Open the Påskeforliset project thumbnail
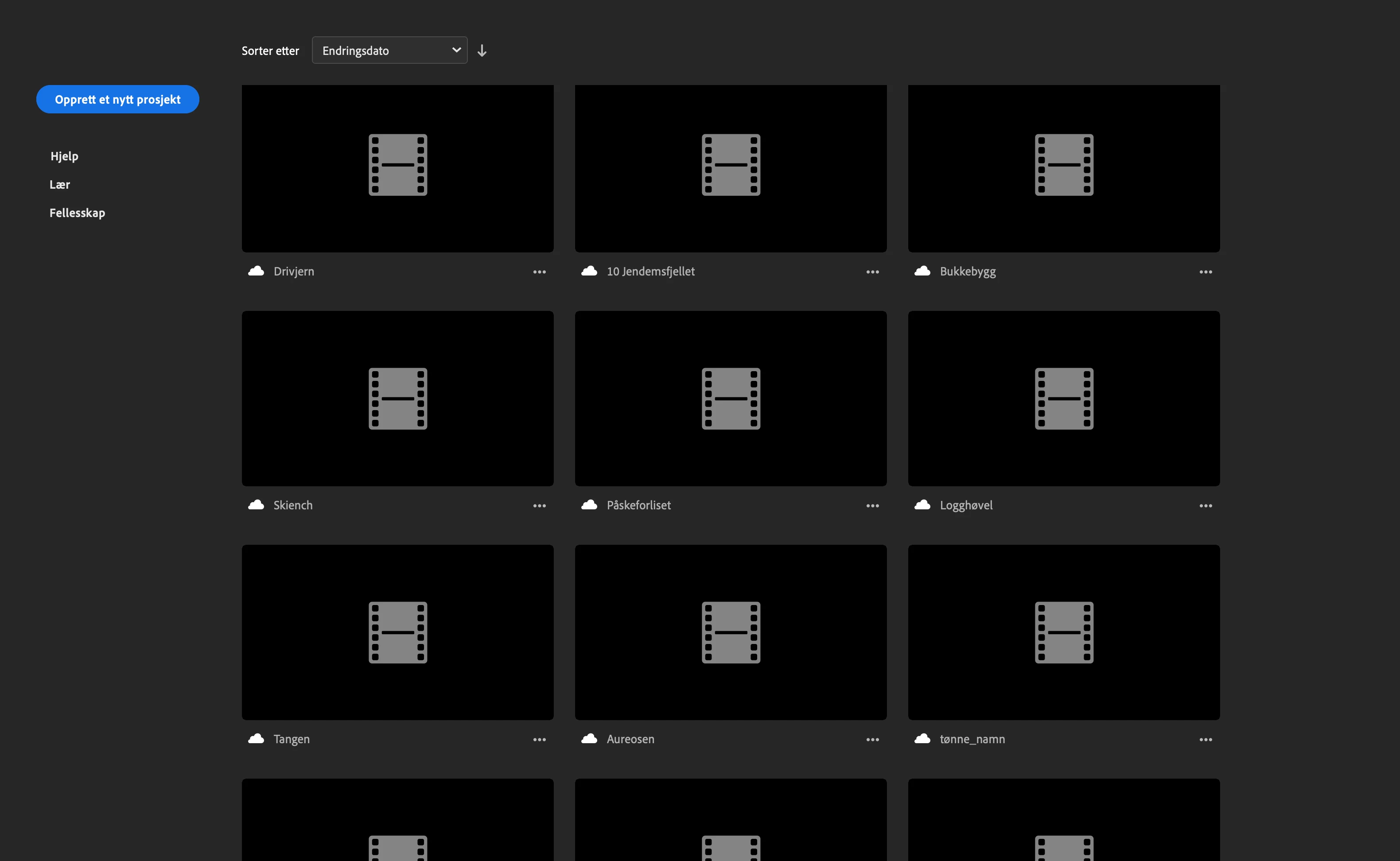The width and height of the screenshot is (1400, 861). pyautogui.click(x=731, y=398)
